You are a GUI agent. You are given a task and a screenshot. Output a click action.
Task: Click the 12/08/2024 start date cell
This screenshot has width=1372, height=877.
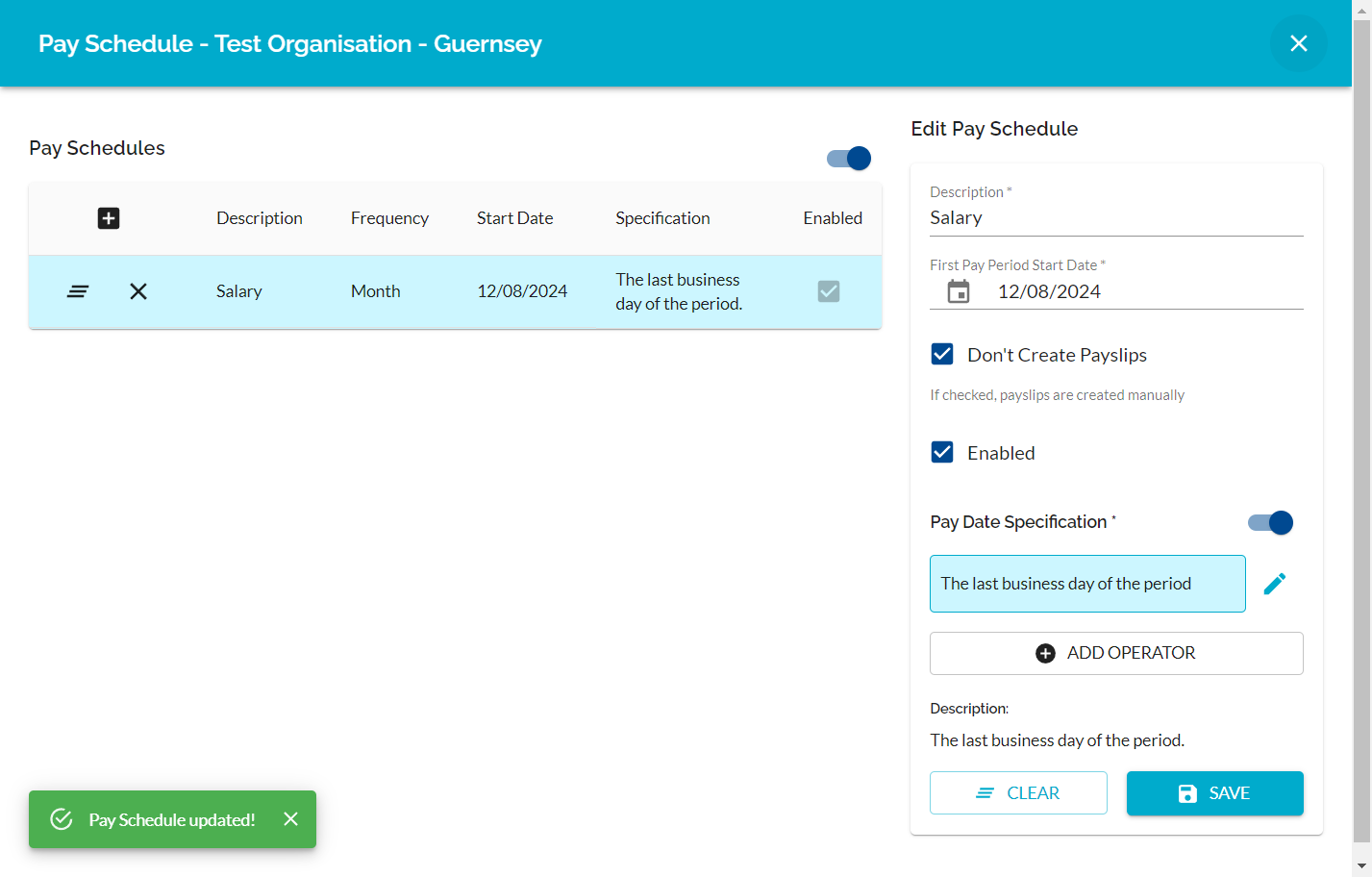(x=522, y=291)
